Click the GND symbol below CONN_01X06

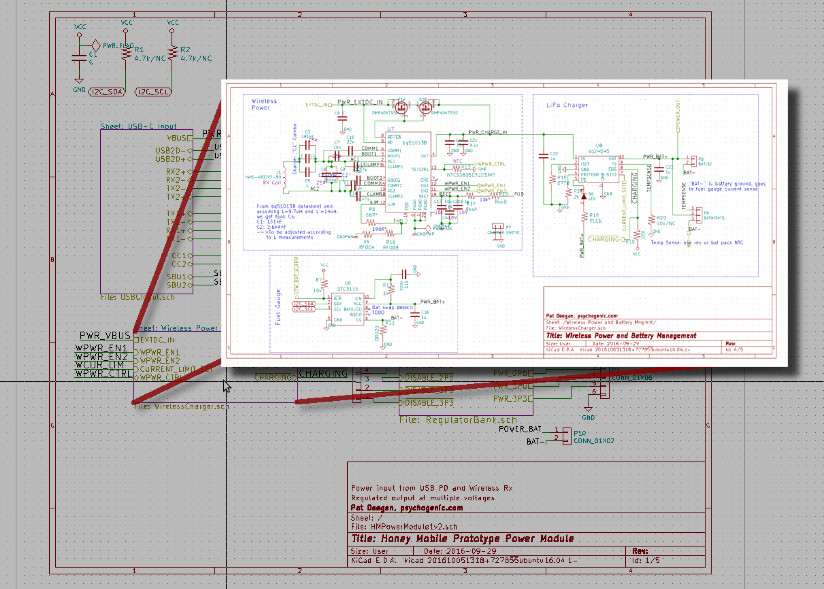tap(588, 411)
